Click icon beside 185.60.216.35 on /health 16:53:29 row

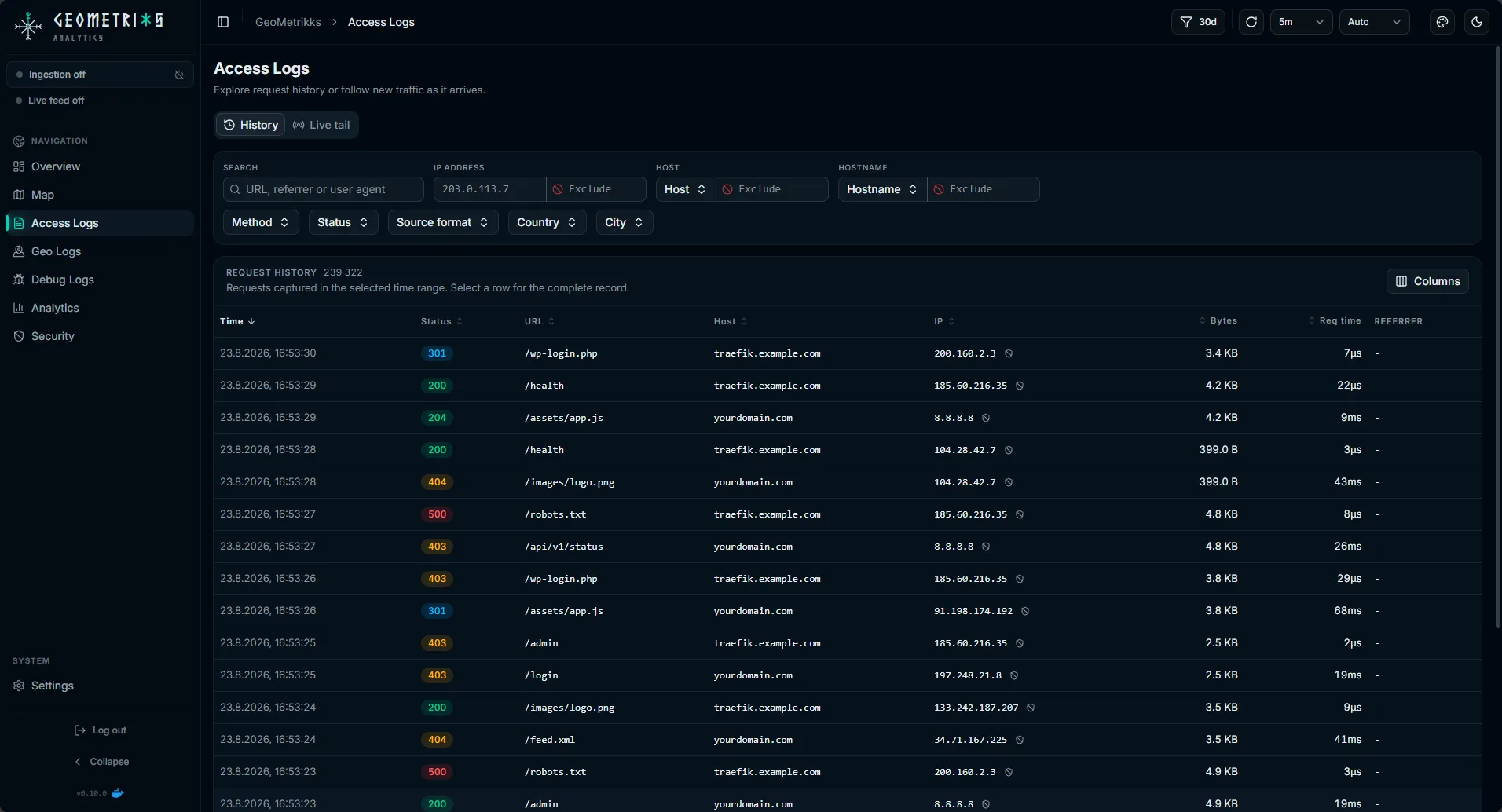[x=1020, y=386]
